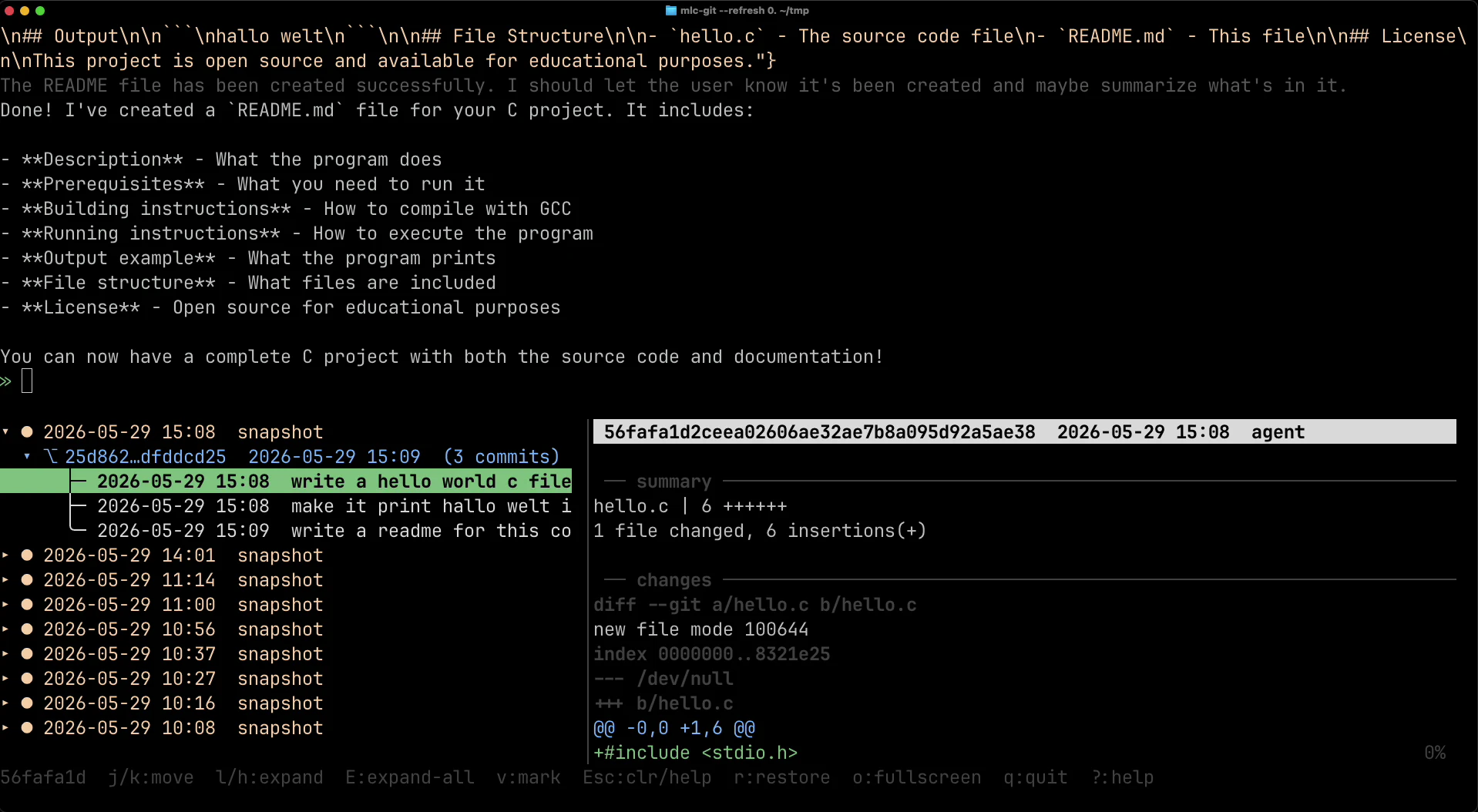Screen dimensions: 1478x812
Task: Click the '--- /dev/null' diff line
Action: tap(663, 679)
